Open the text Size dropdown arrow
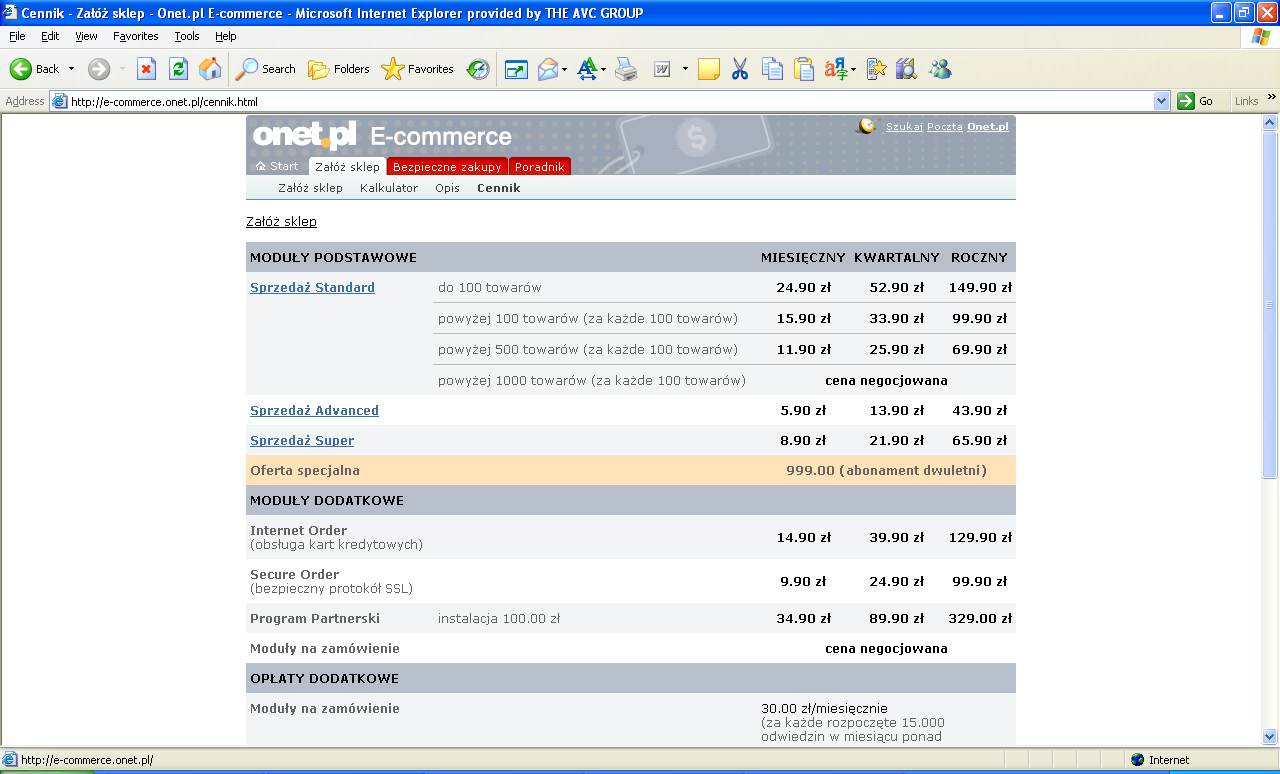 604,69
